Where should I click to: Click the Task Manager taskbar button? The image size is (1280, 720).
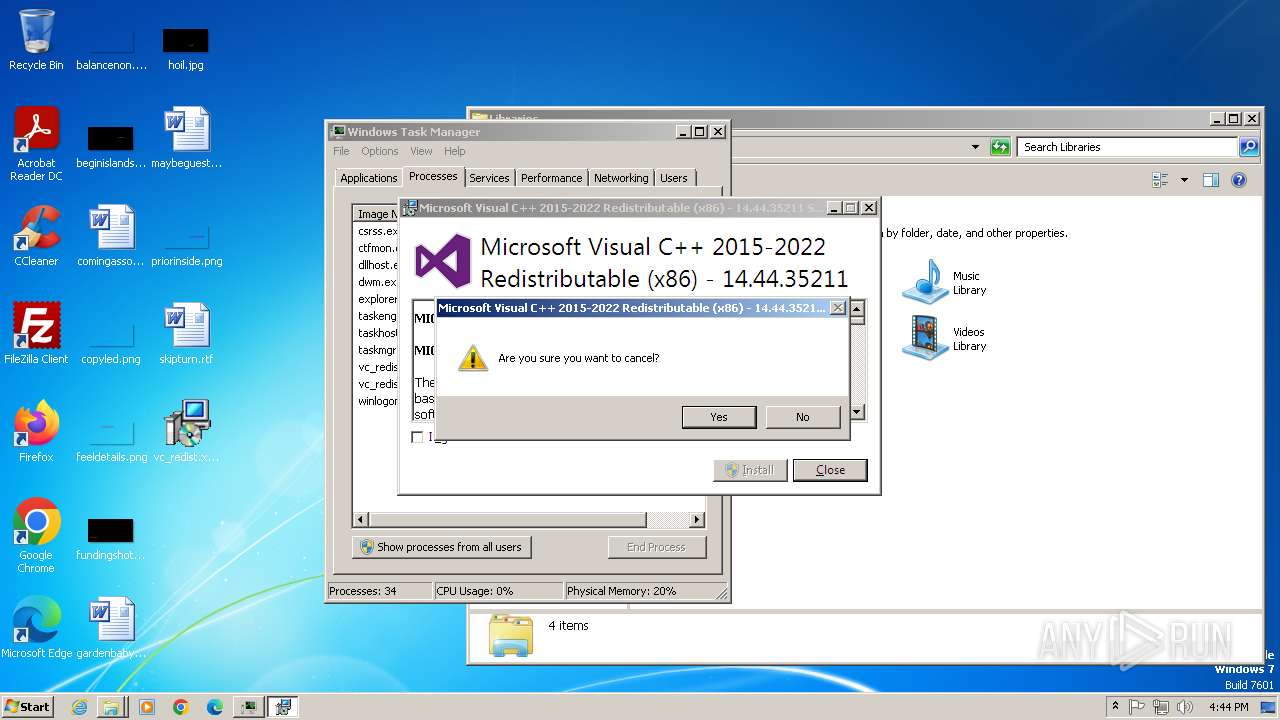point(249,707)
